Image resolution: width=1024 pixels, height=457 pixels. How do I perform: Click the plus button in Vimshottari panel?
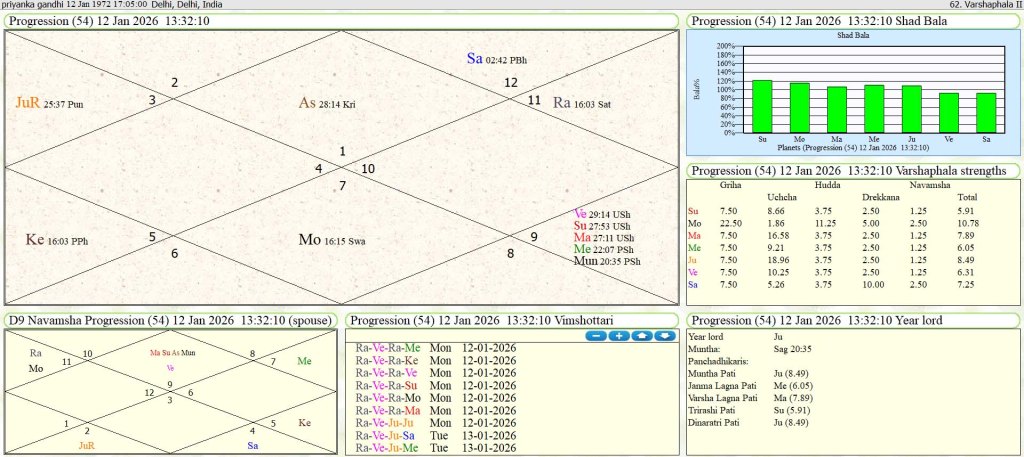click(618, 335)
